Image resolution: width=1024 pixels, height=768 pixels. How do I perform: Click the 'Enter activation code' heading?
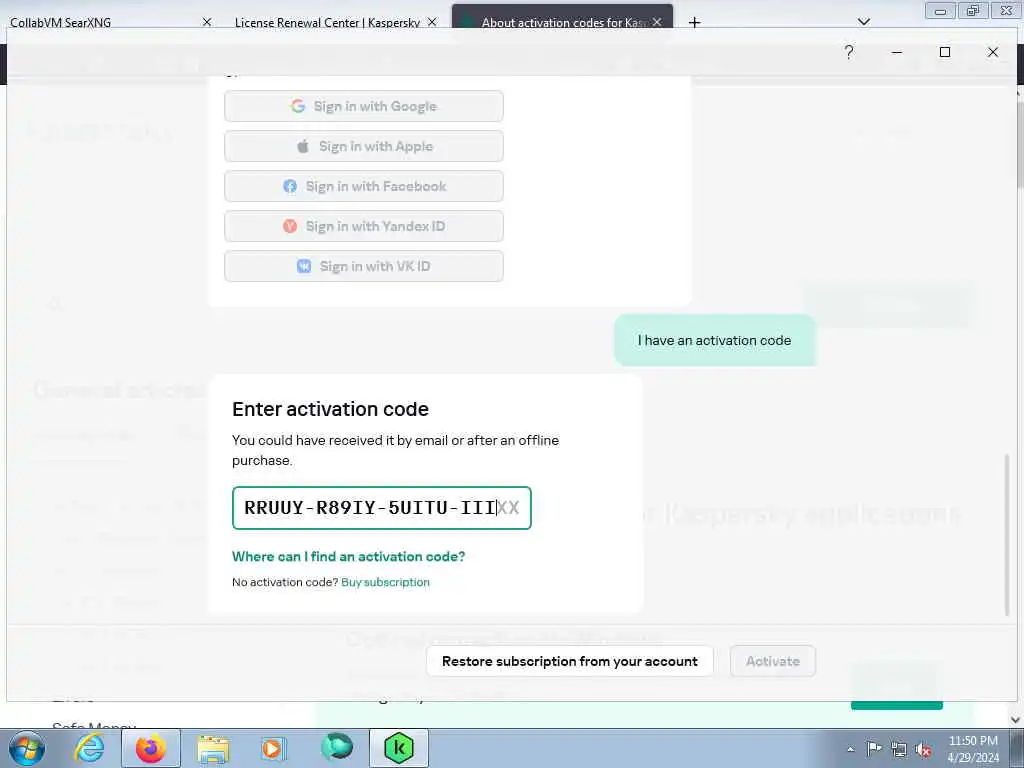point(330,409)
